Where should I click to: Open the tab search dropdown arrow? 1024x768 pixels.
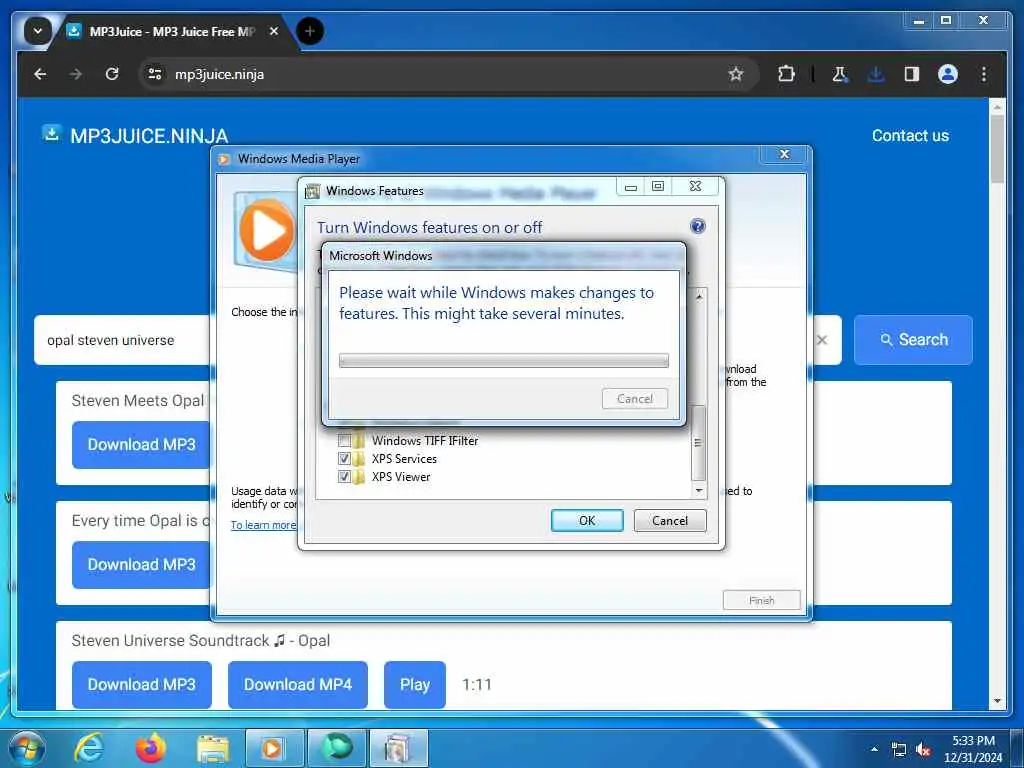pyautogui.click(x=38, y=31)
